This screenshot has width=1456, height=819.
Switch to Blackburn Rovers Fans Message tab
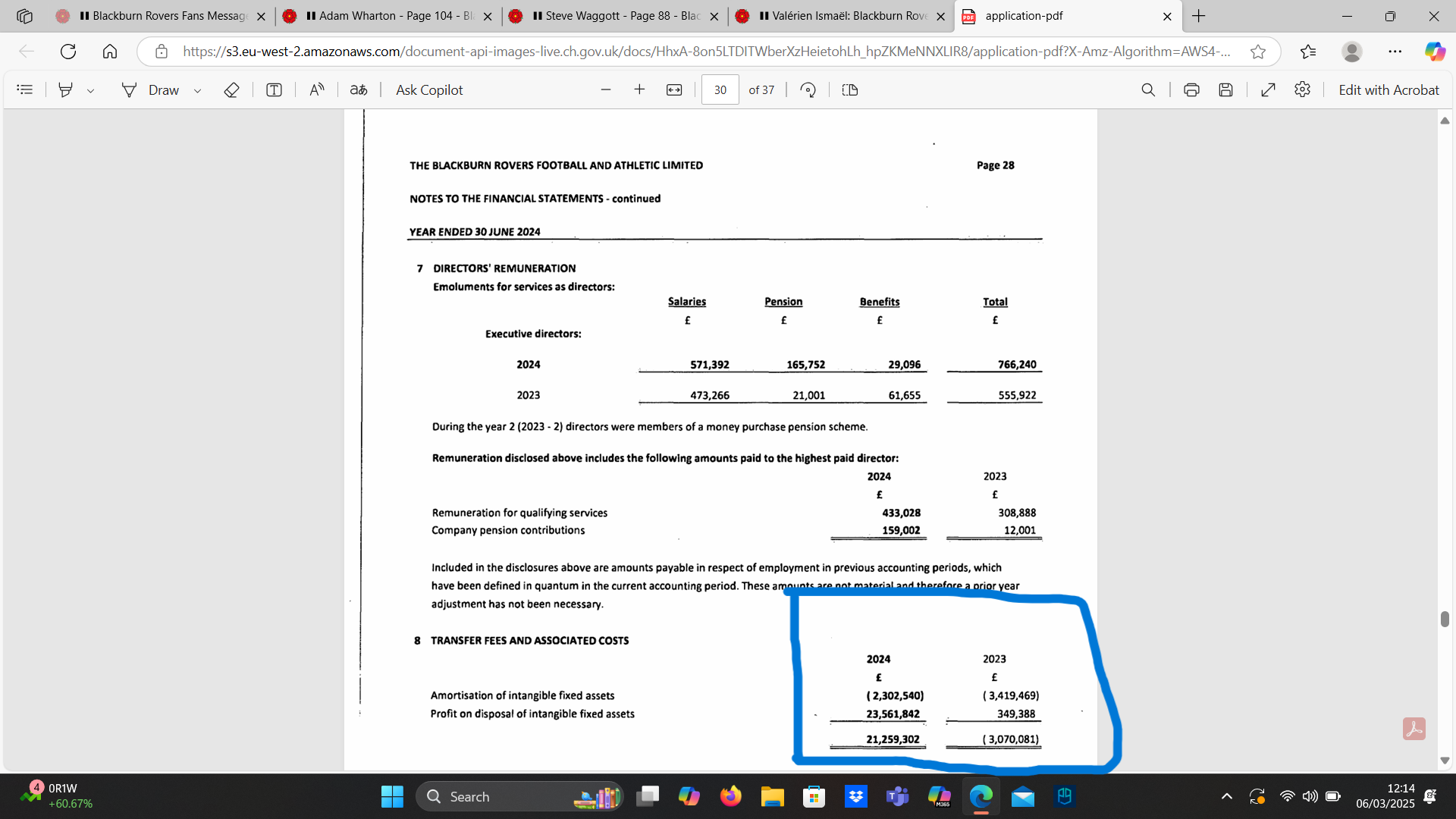point(159,16)
